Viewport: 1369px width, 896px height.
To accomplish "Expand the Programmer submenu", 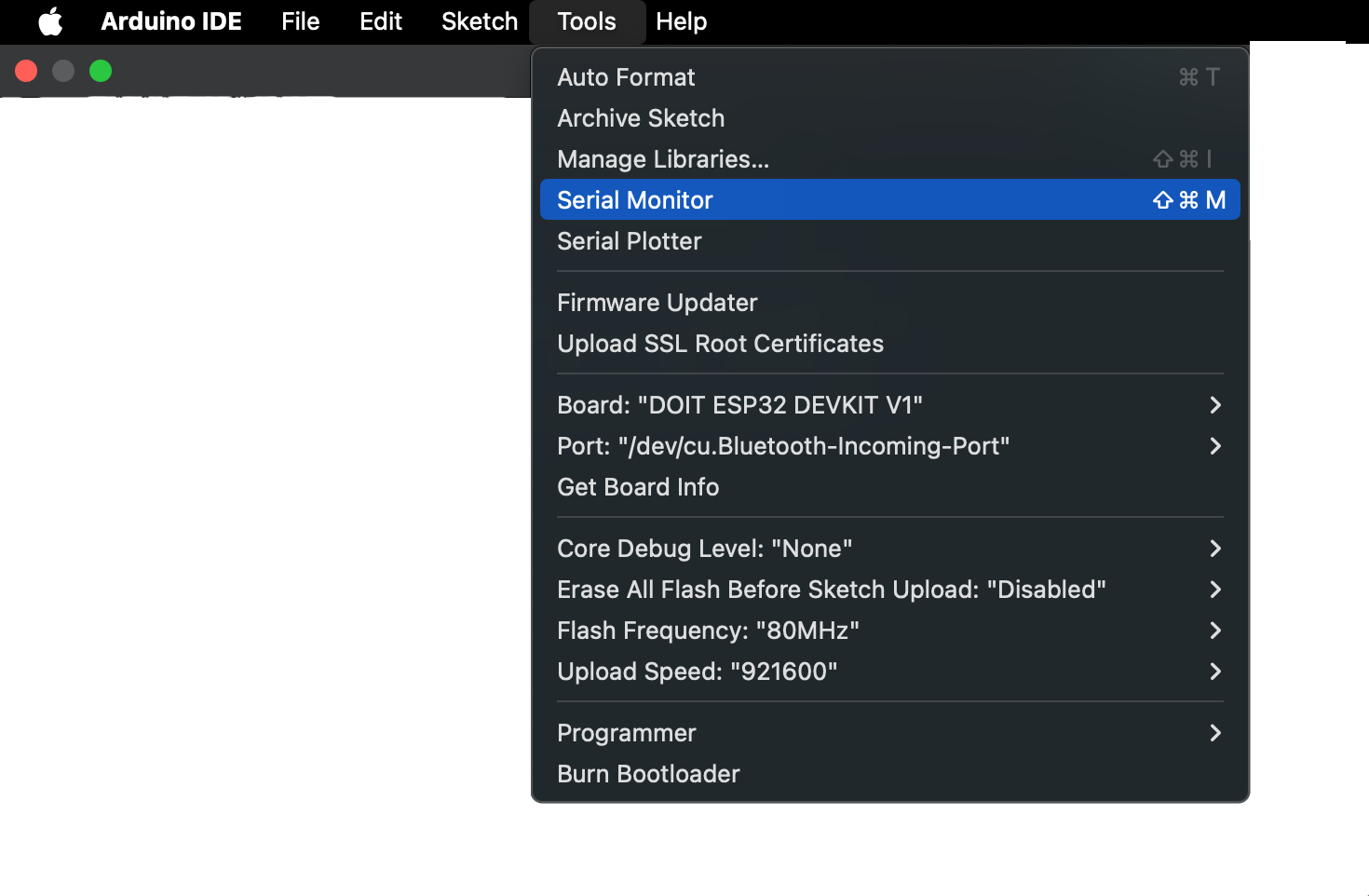I will click(889, 733).
